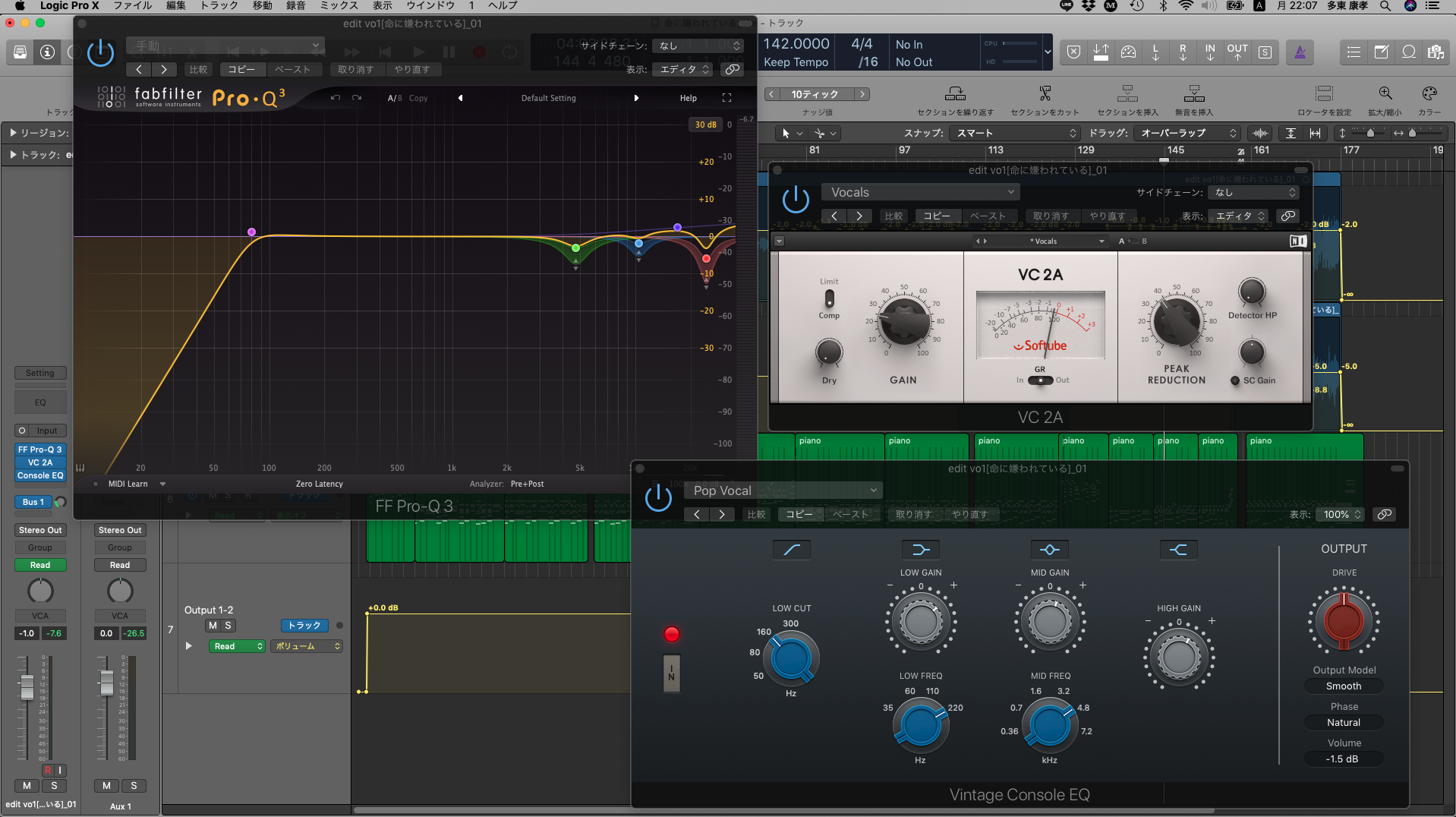Click the link icon in Pro-Q 3 header
Screen dimensions: 1456x817
732,70
